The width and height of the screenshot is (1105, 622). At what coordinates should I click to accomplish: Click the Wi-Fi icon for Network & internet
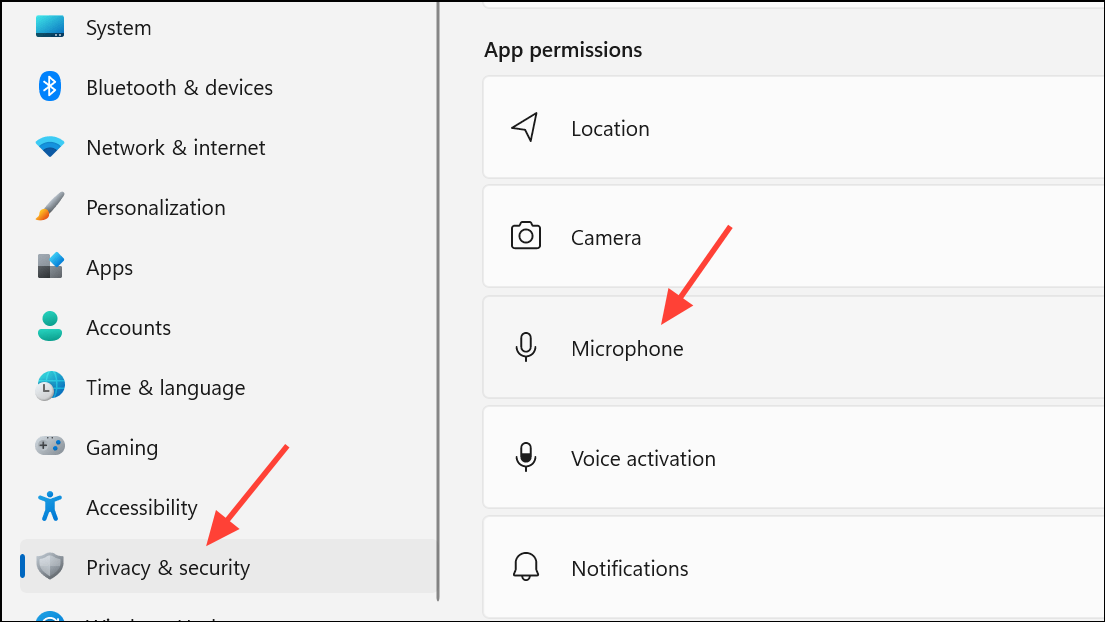(50, 147)
